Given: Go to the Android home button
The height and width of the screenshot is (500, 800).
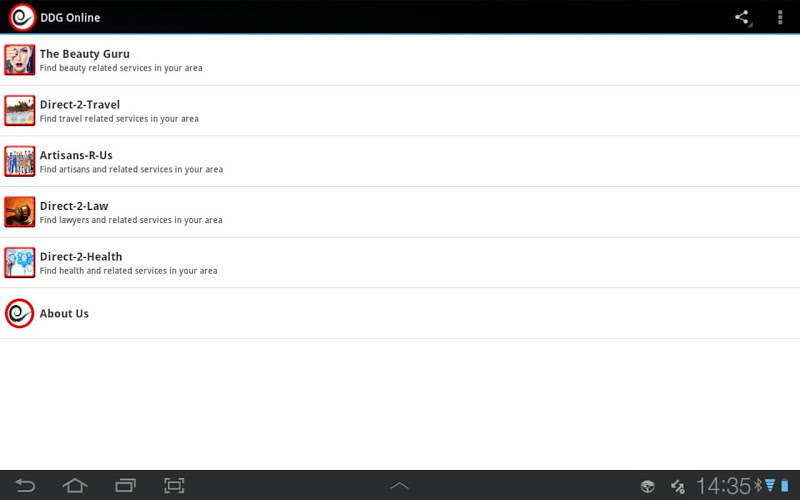Looking at the screenshot, I should tap(74, 485).
